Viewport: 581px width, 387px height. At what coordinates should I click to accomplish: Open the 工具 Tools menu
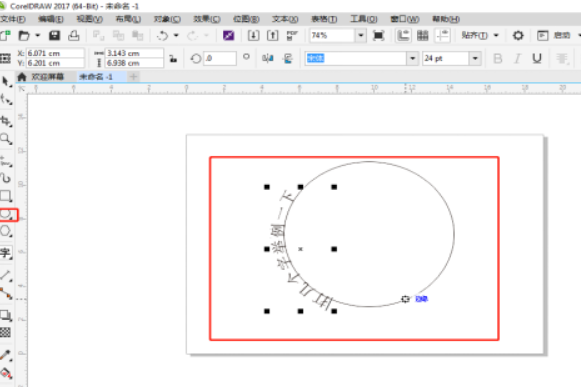coord(363,19)
